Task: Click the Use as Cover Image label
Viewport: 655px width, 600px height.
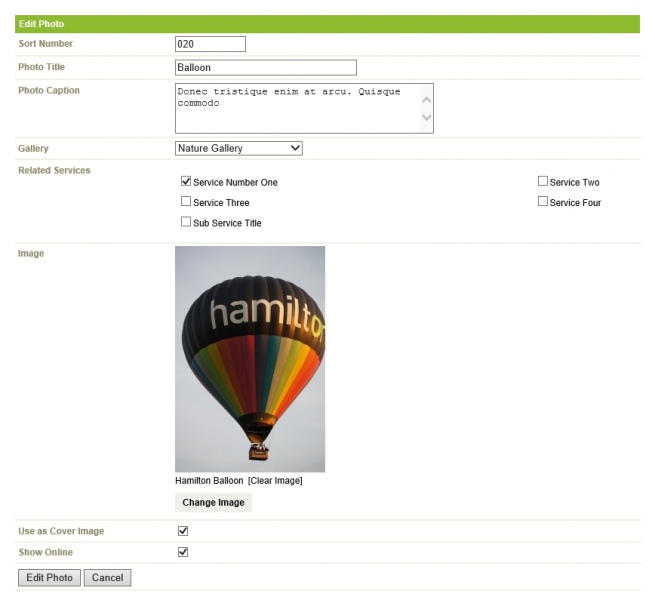Action: (x=61, y=531)
